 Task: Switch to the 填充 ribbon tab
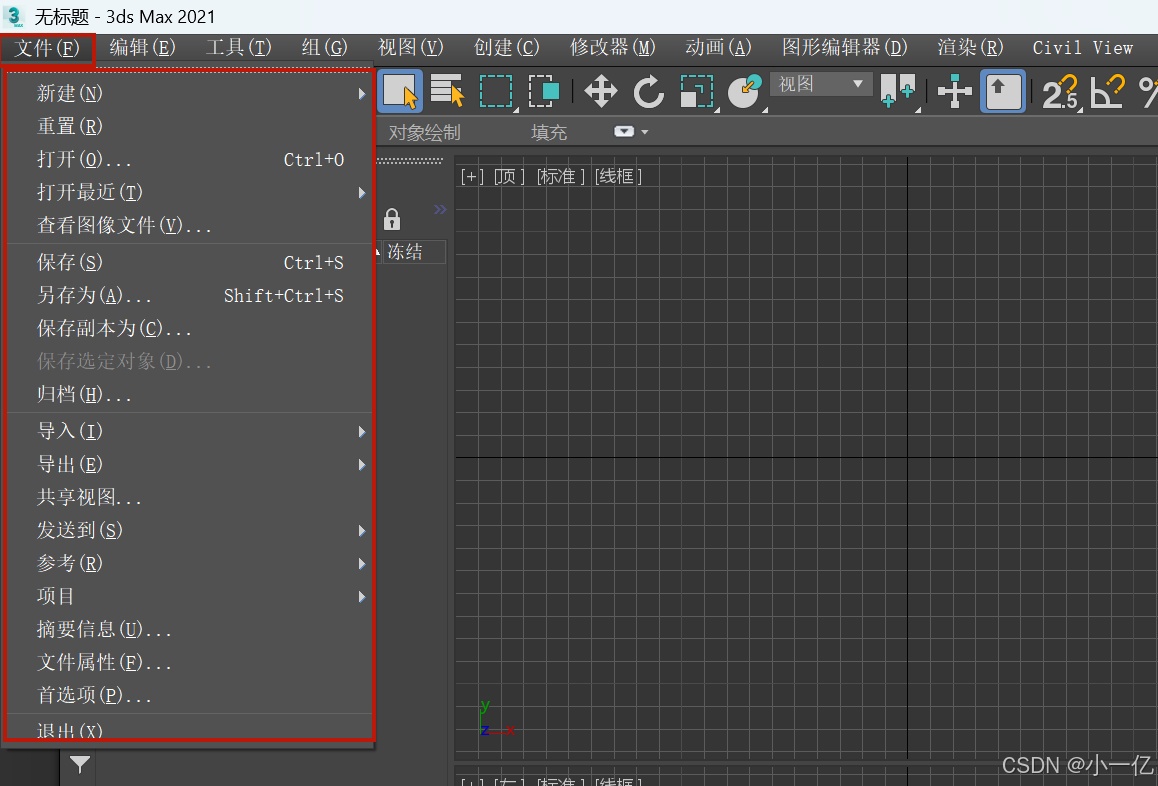coord(549,133)
